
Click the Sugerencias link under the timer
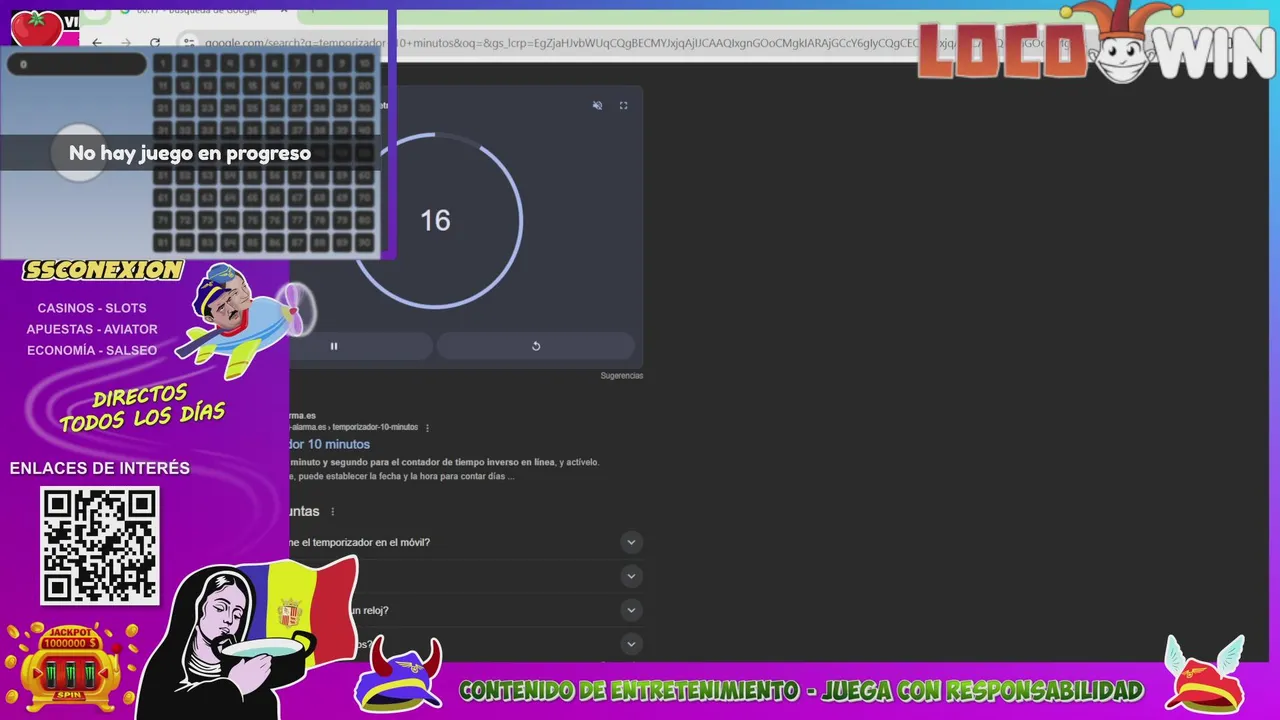coord(622,376)
